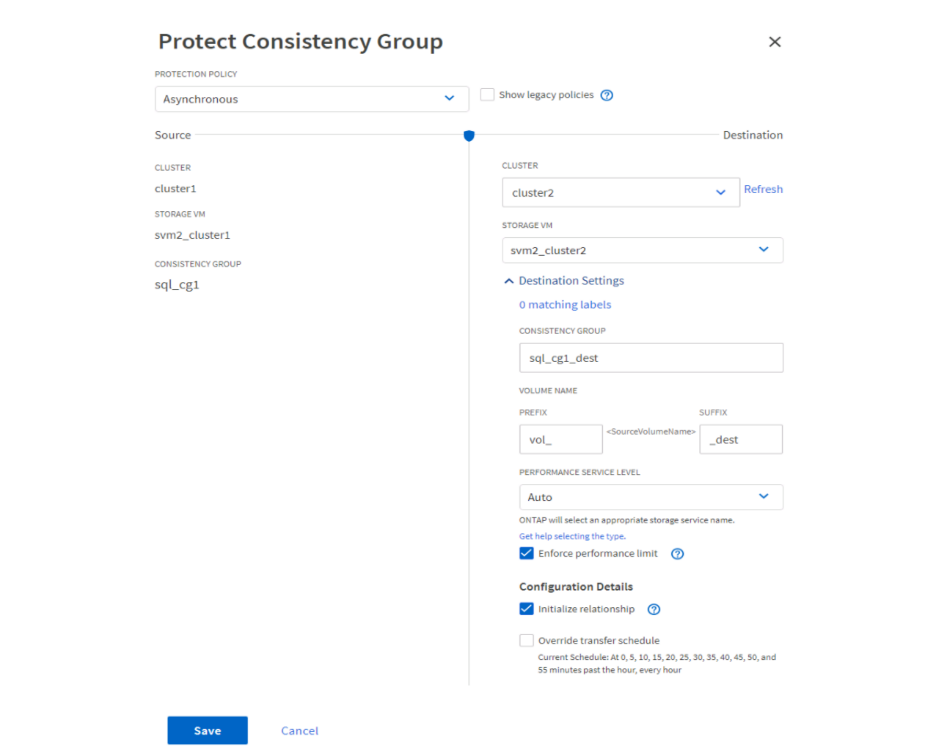Click help icon next to Show legacy policies
Image resolution: width=936 pixels, height=748 pixels.
pos(606,95)
